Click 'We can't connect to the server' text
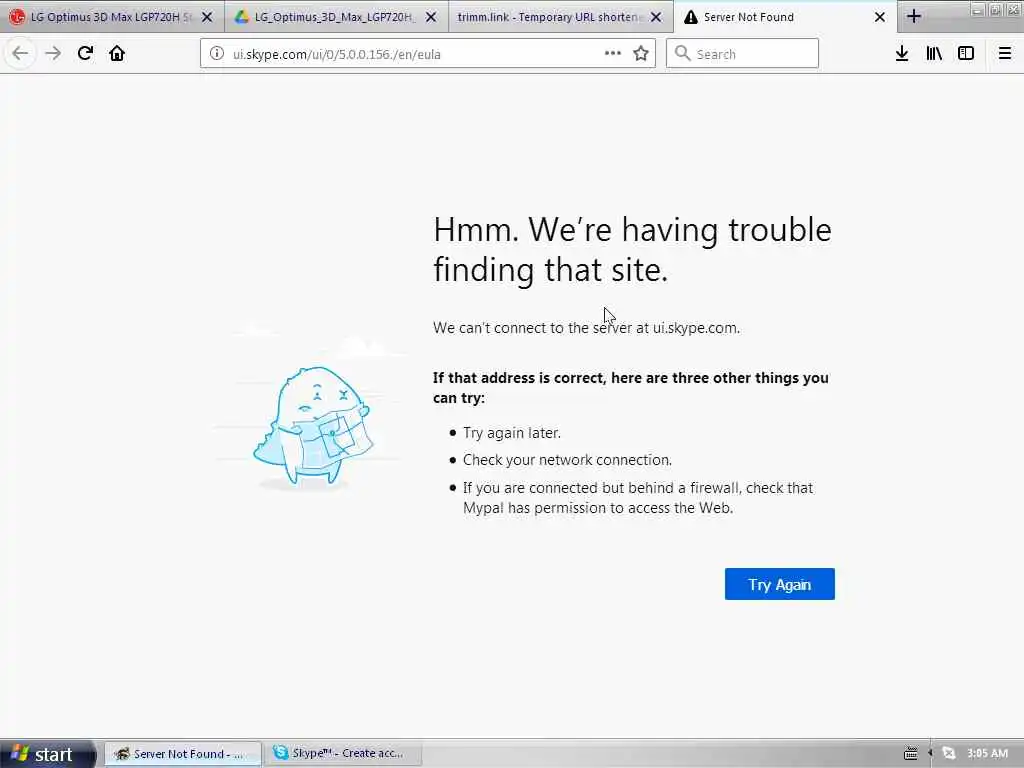The width and height of the screenshot is (1024, 768). 586,328
